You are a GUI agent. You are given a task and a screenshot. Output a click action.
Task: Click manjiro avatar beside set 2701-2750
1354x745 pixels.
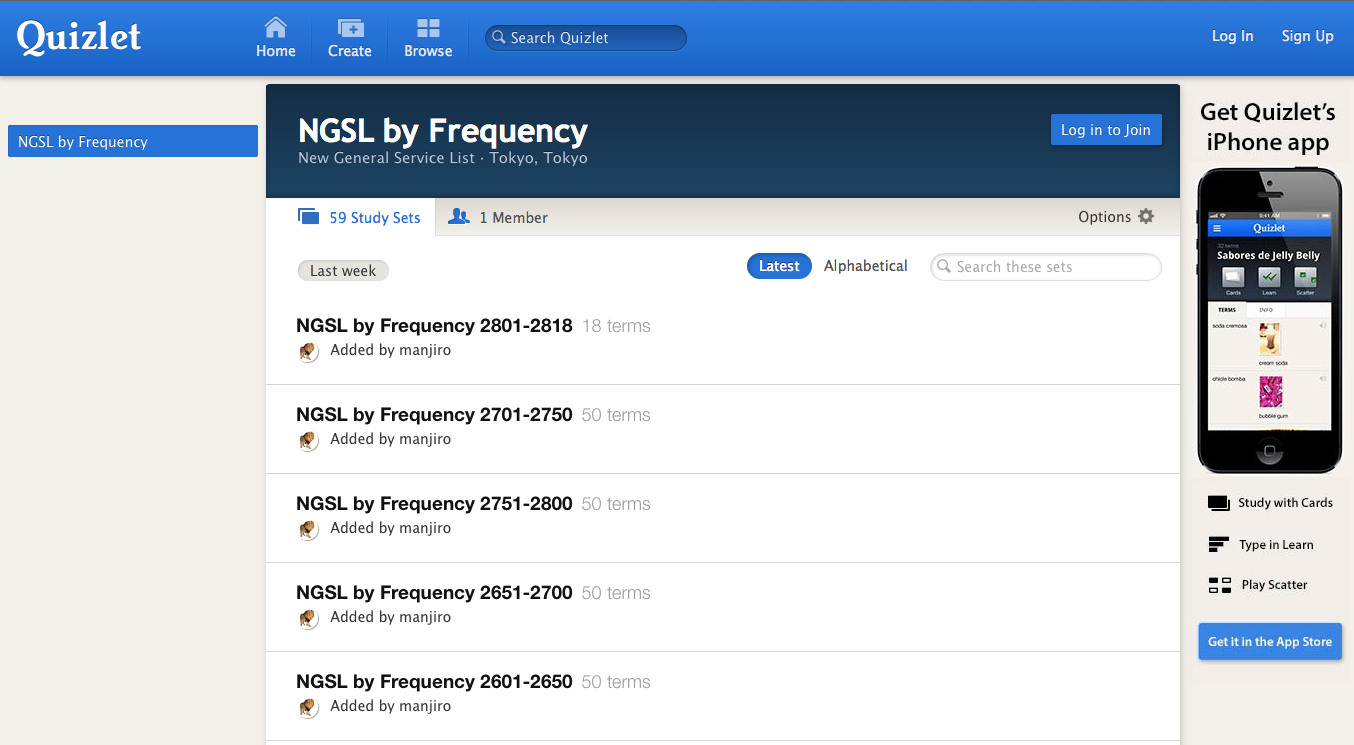click(x=309, y=440)
